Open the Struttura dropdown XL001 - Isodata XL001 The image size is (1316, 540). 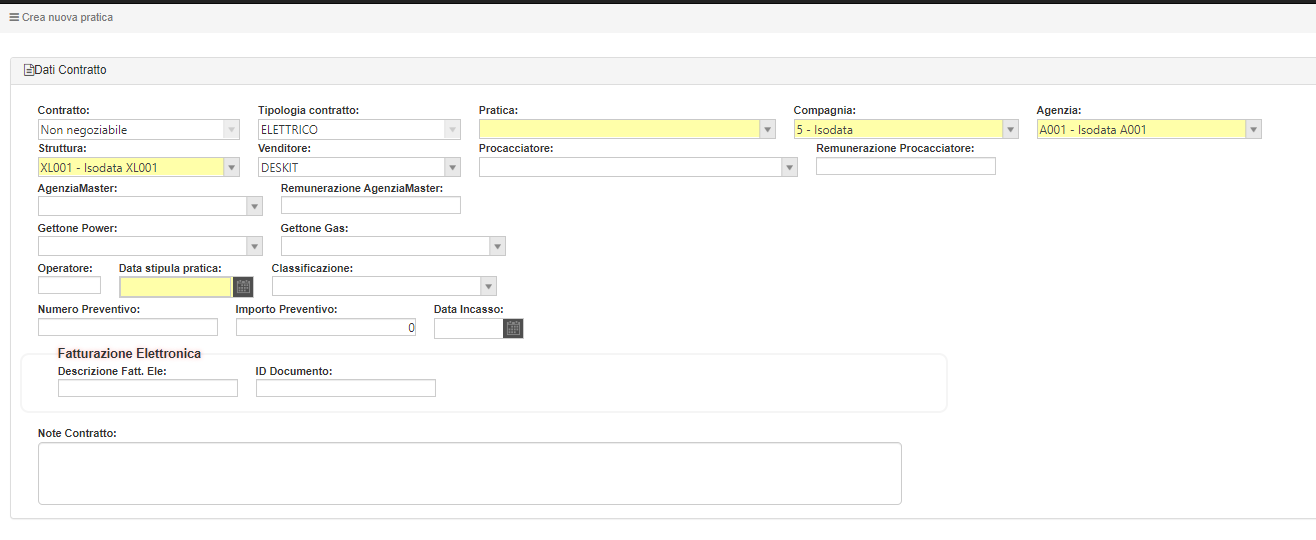[232, 167]
